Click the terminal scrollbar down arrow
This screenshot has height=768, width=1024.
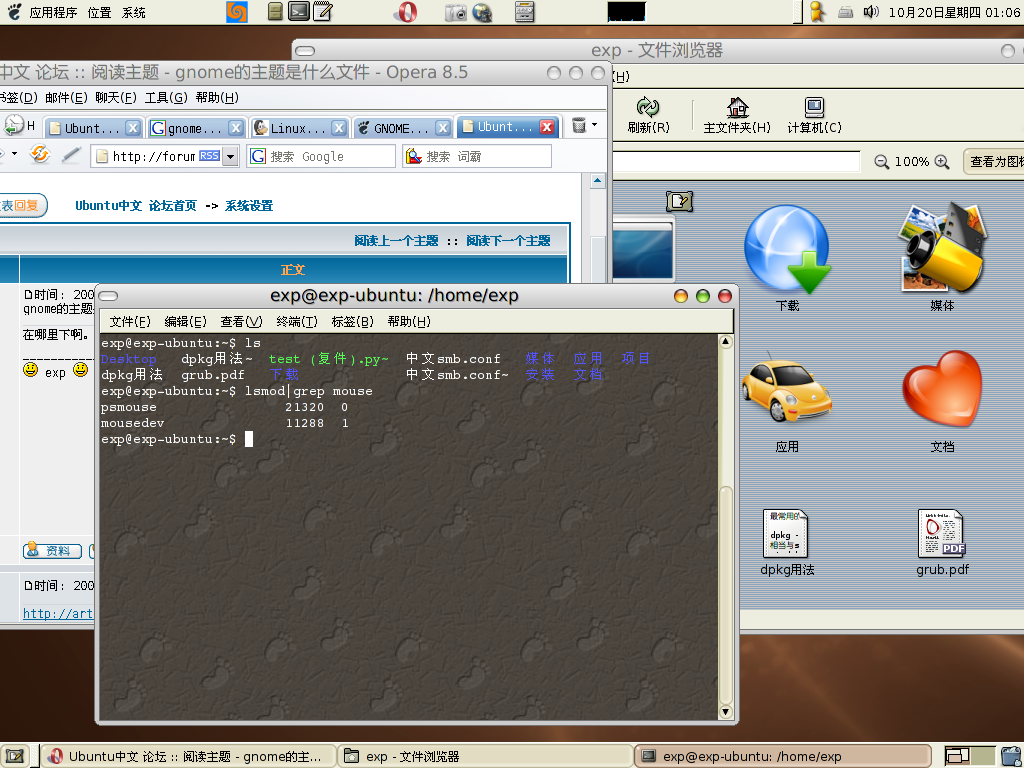click(x=726, y=712)
